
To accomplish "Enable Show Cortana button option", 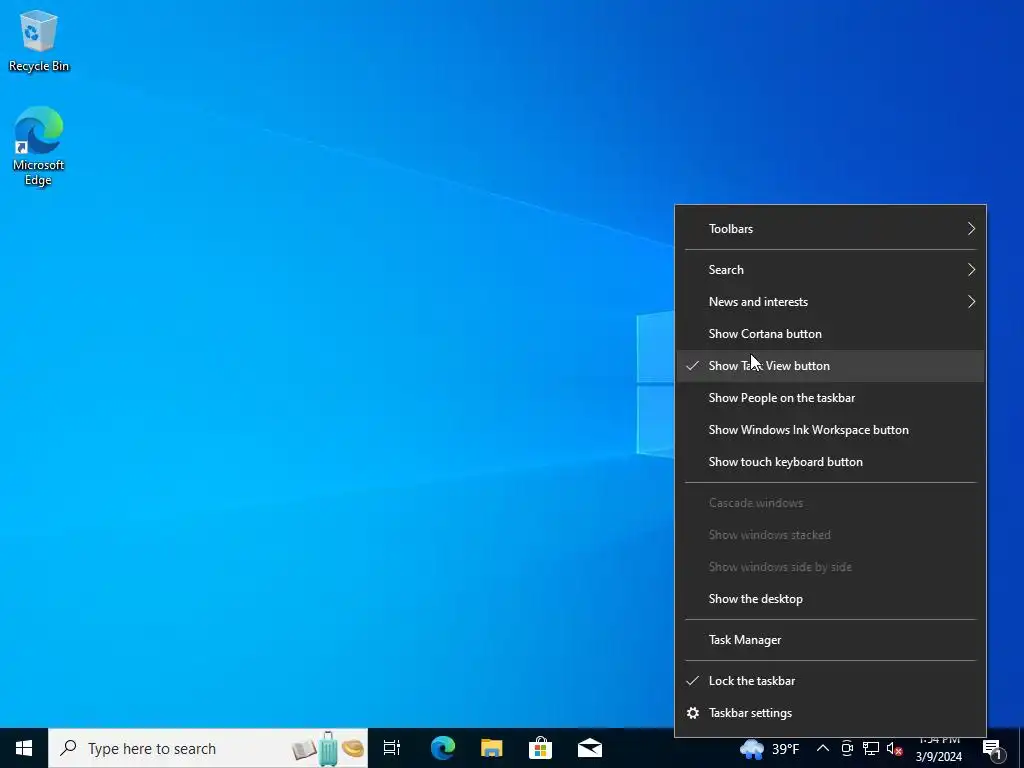I will pos(831,334).
